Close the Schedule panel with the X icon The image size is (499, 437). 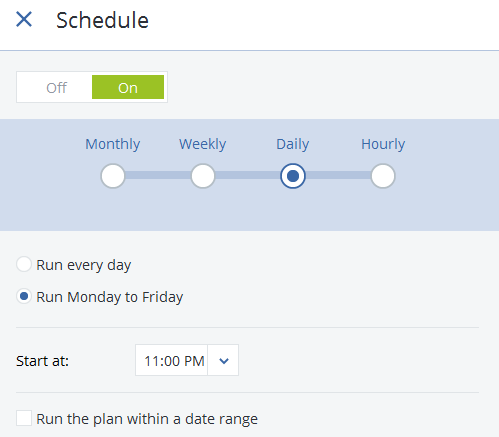pyautogui.click(x=24, y=19)
